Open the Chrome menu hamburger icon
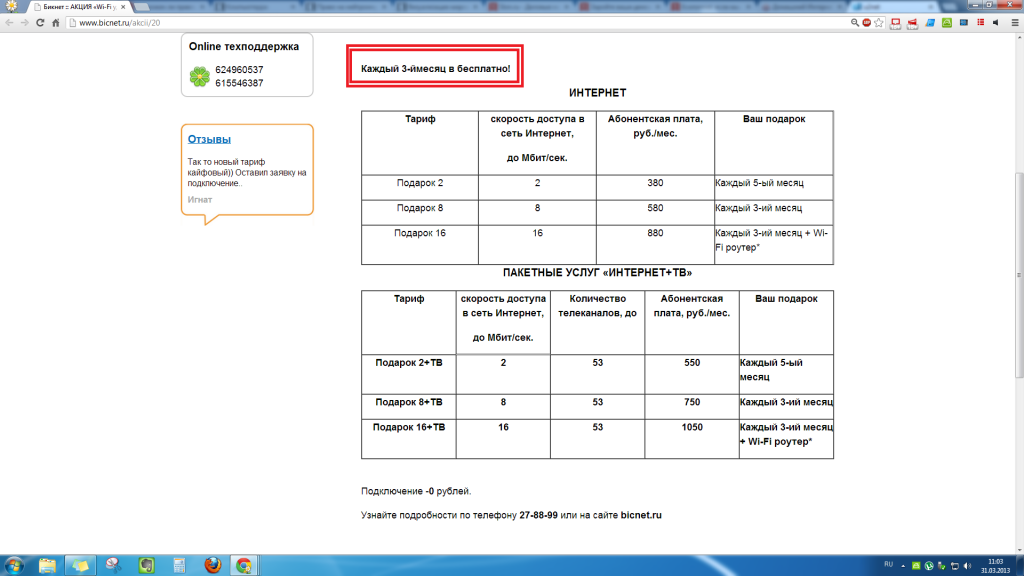Screen dimensions: 1024x576 (x=1012, y=22)
